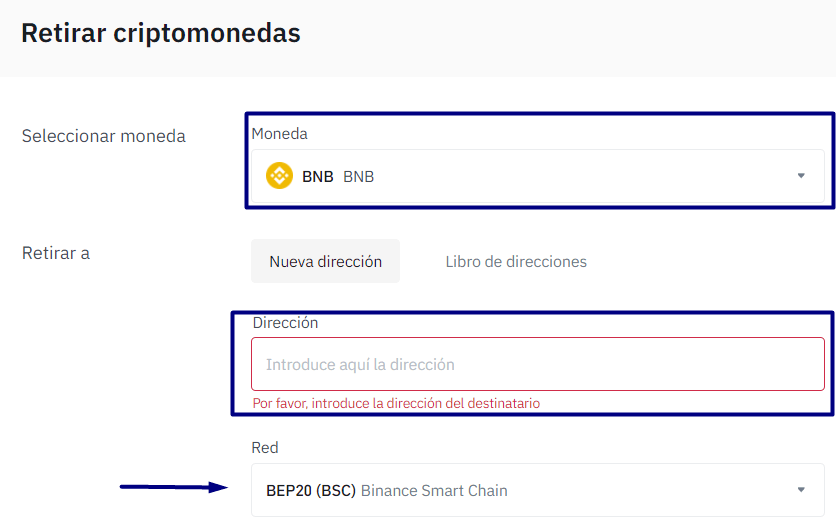Click the Retirar a label
This screenshot has height=527, width=836.
click(x=56, y=253)
